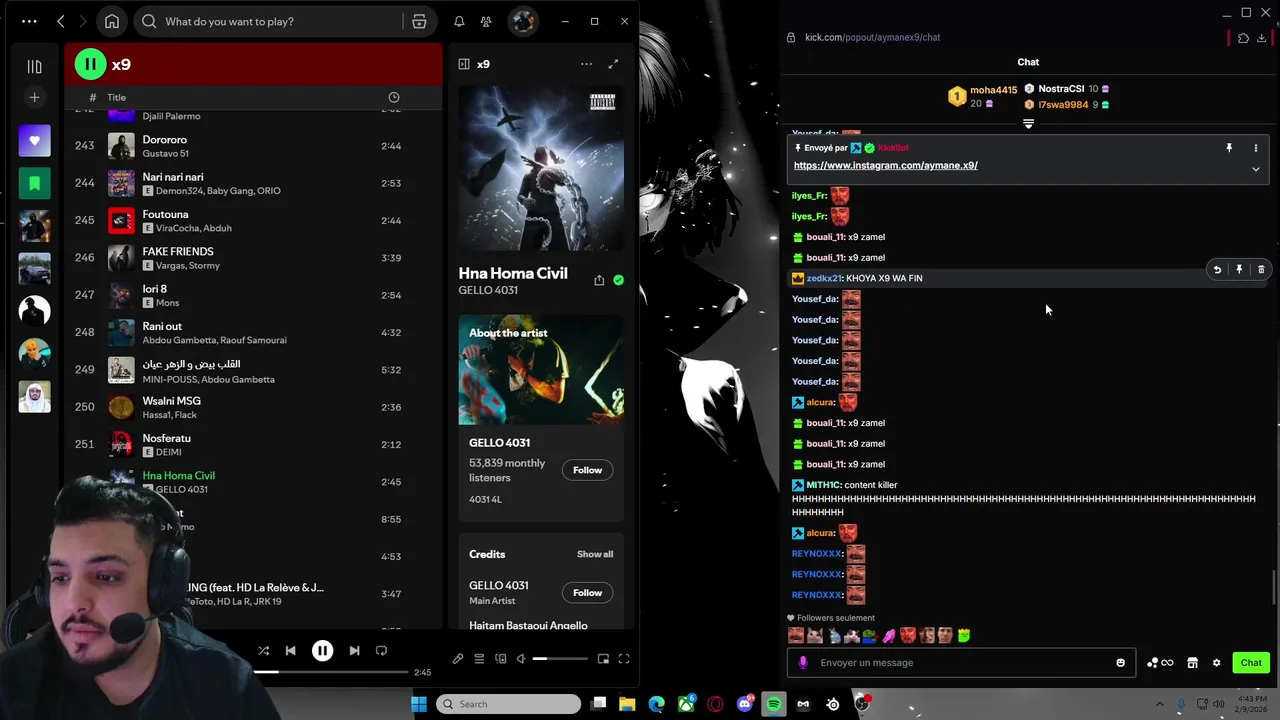Open Spotify from Windows taskbar
1280x720 pixels.
coord(774,704)
